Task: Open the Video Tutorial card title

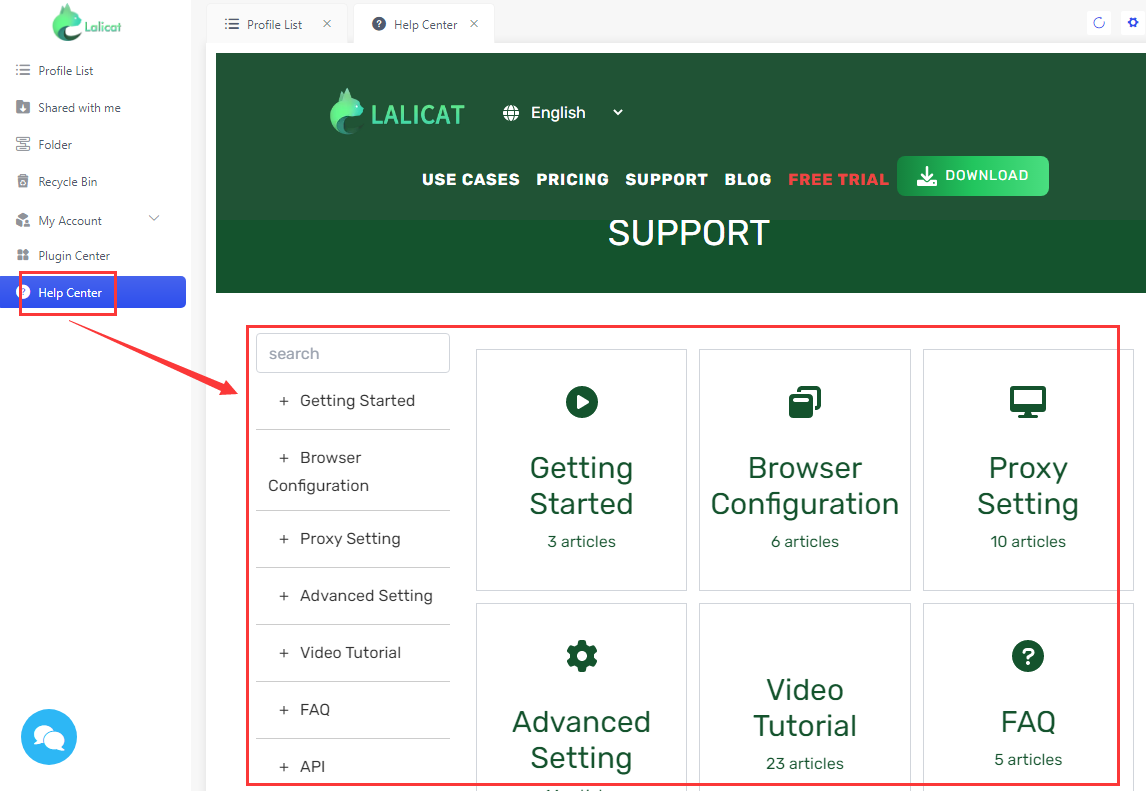Action: point(805,708)
